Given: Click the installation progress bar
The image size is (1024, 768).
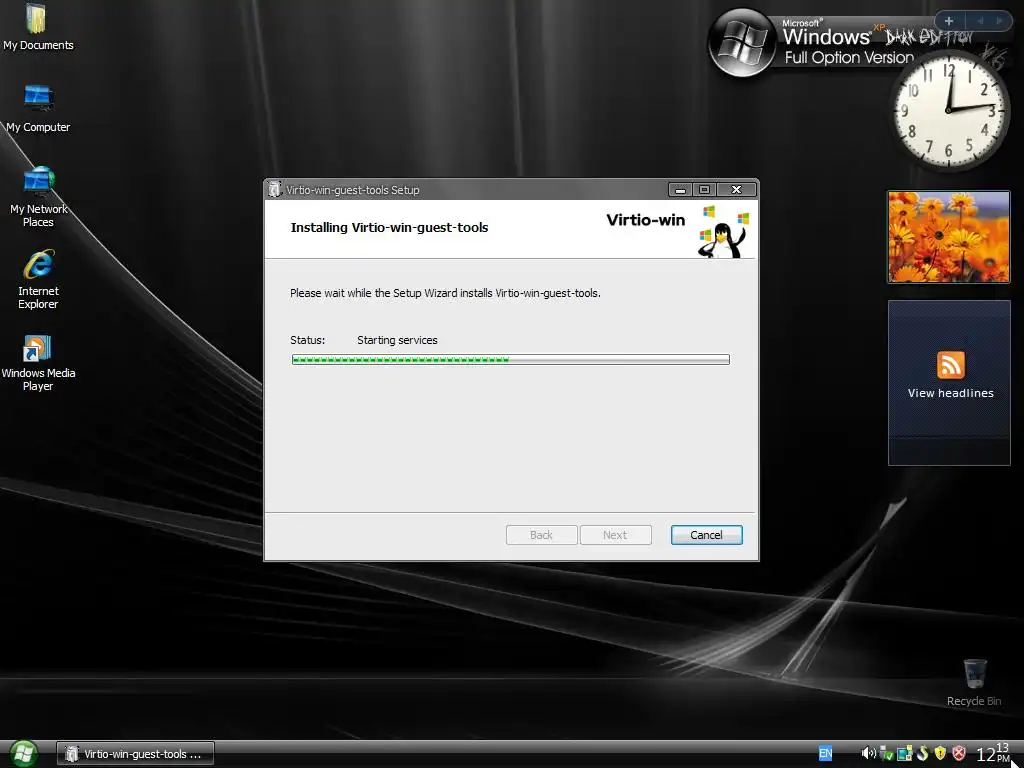Looking at the screenshot, I should (x=511, y=359).
